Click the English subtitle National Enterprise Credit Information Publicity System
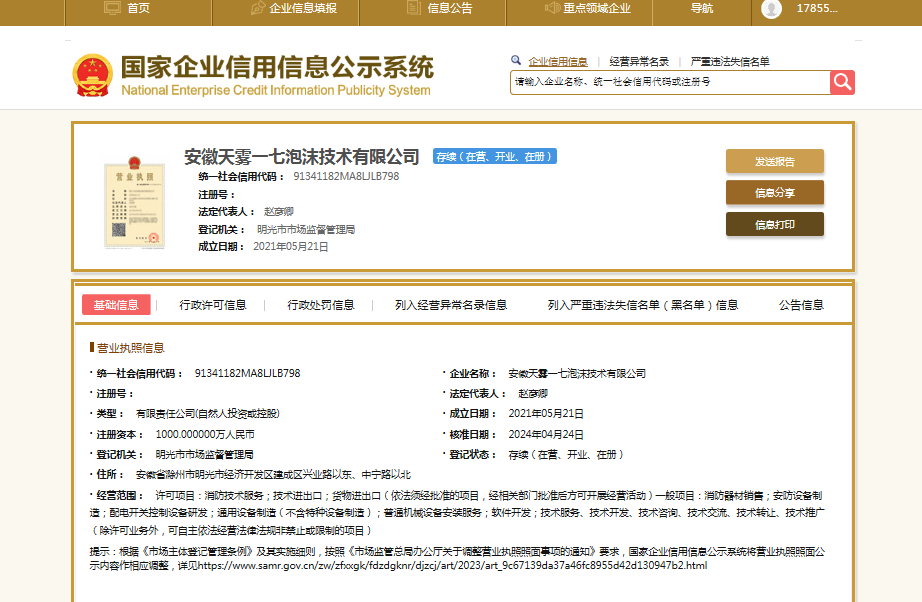The width and height of the screenshot is (922, 602). 276,90
